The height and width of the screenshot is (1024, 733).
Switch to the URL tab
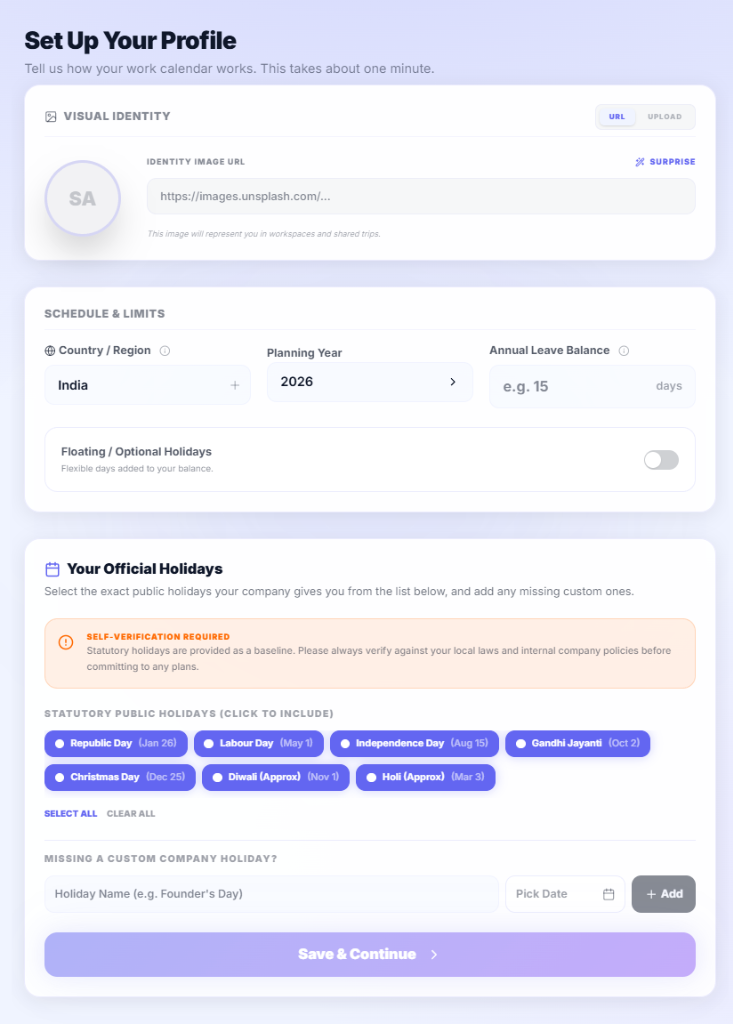617,117
